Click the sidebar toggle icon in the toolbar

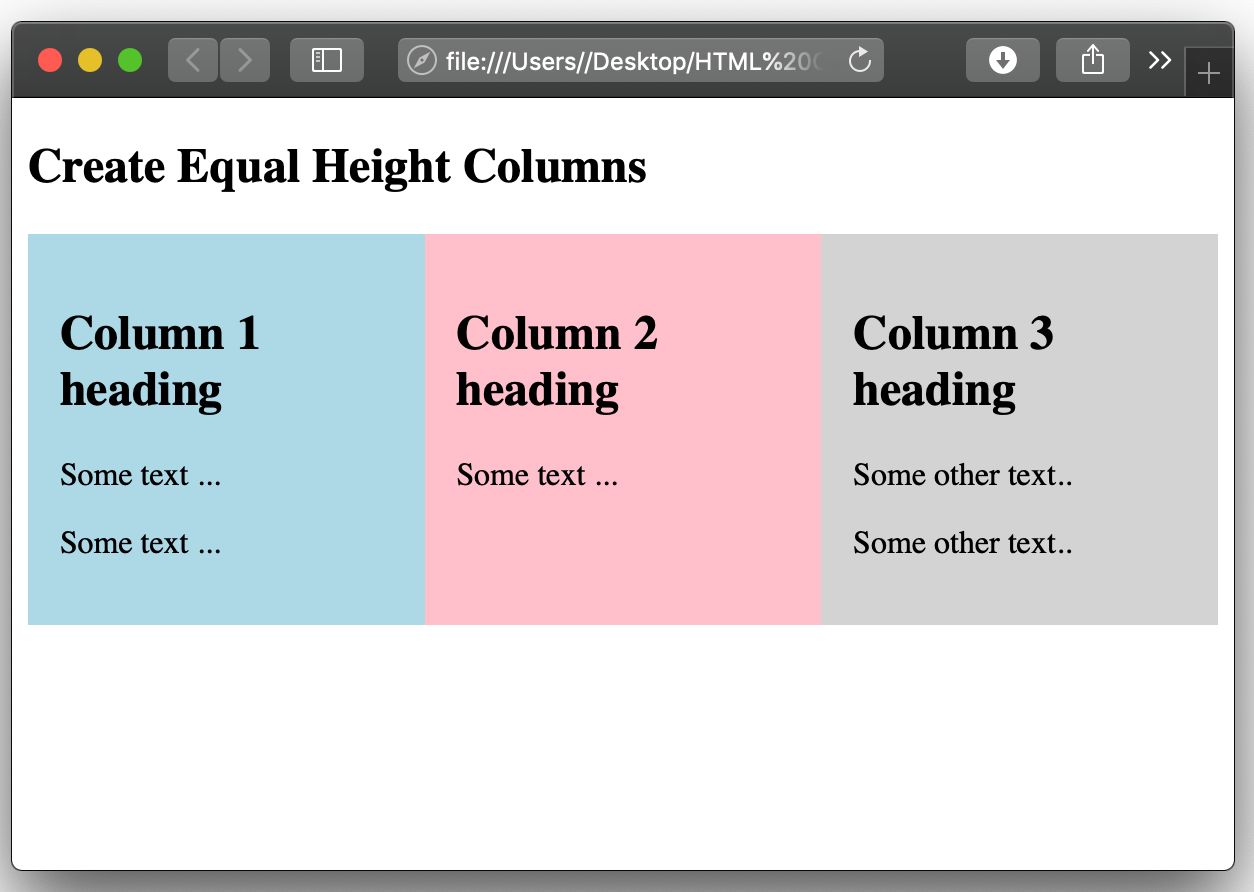(327, 59)
